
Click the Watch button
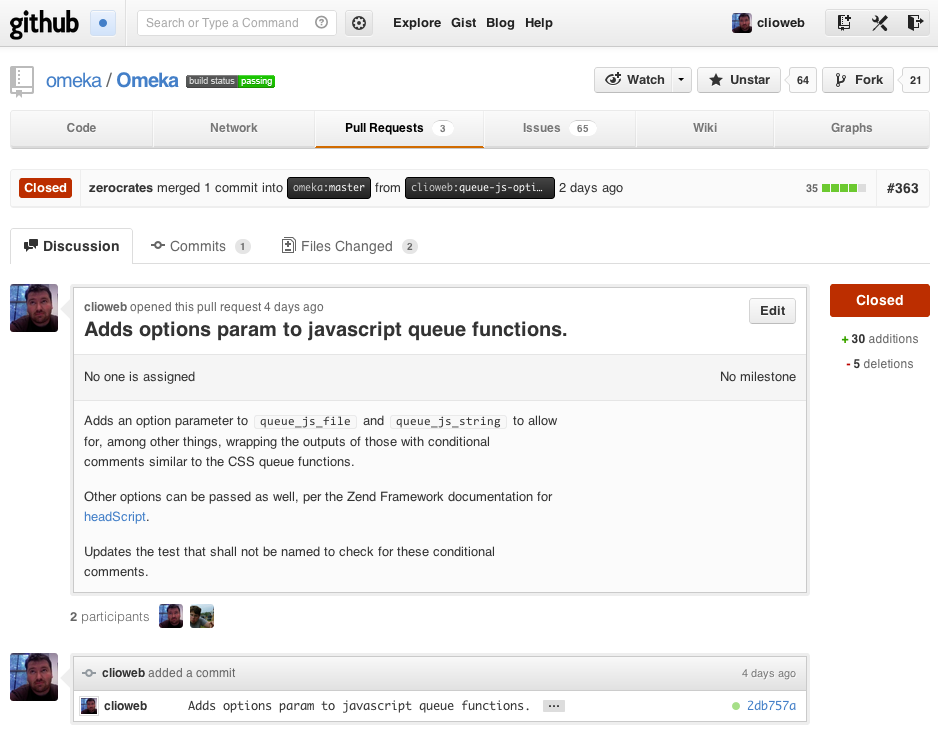coord(634,80)
